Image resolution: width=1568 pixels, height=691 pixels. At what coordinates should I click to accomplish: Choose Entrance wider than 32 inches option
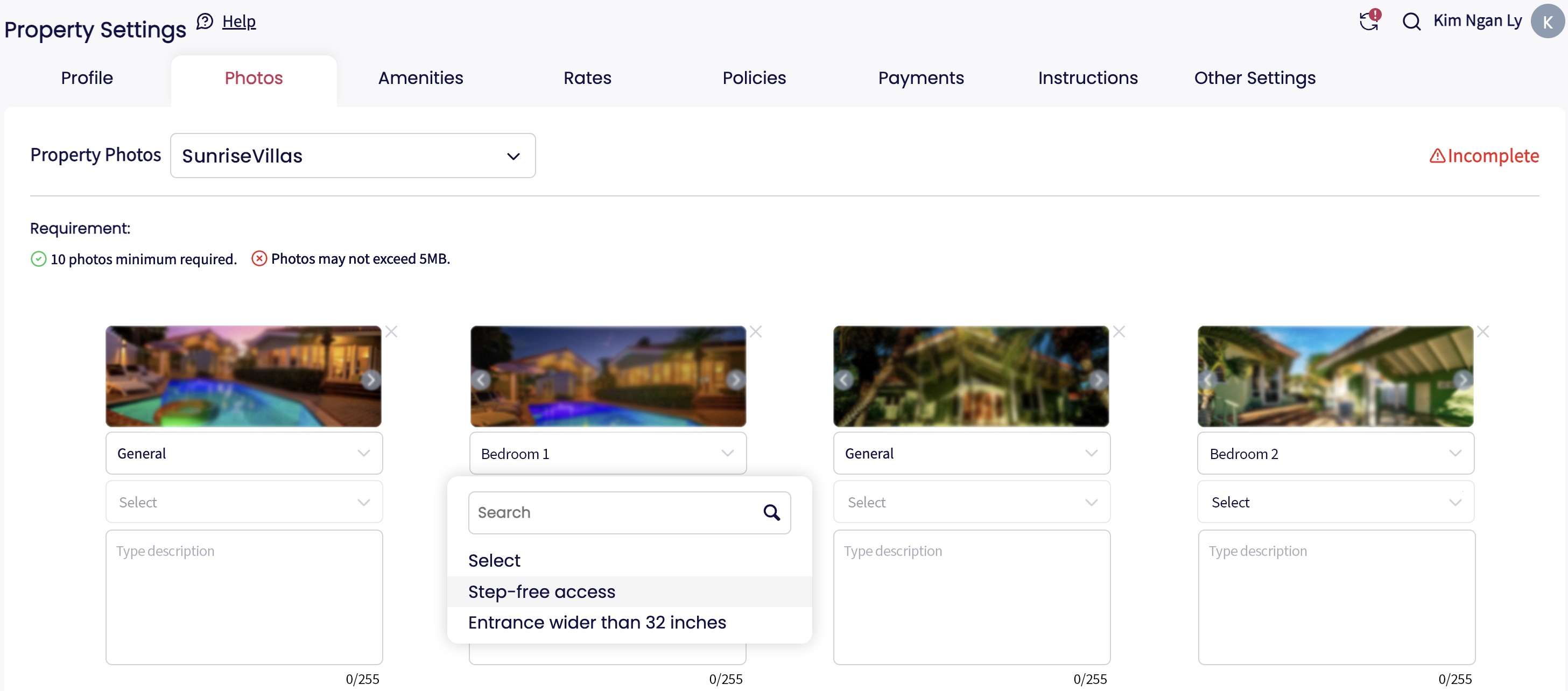[596, 622]
